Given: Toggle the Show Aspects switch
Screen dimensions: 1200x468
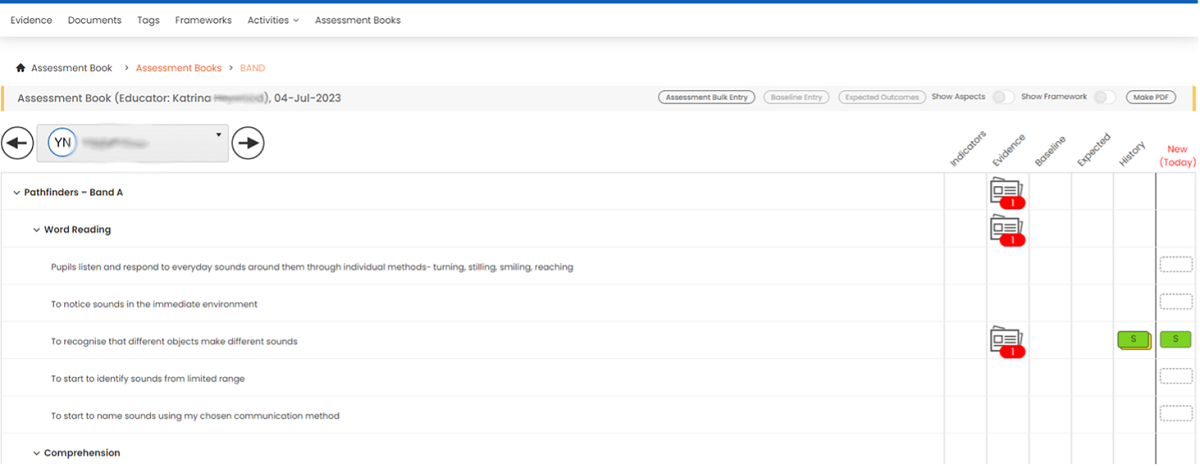Looking at the screenshot, I should pyautogui.click(x=1002, y=97).
